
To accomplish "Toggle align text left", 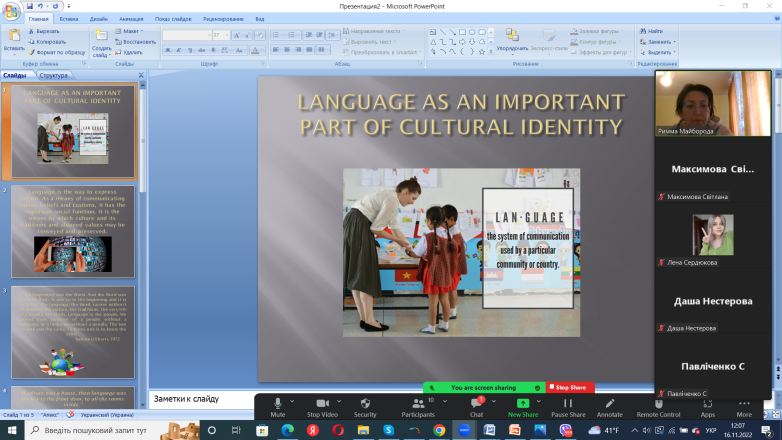I will point(276,50).
